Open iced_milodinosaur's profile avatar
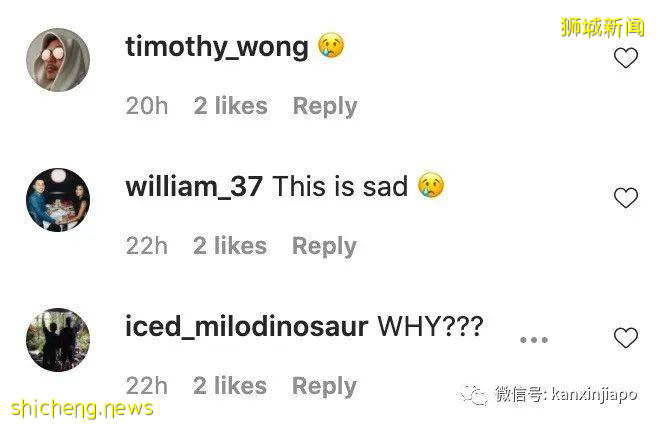The width and height of the screenshot is (658, 424). pos(58,340)
